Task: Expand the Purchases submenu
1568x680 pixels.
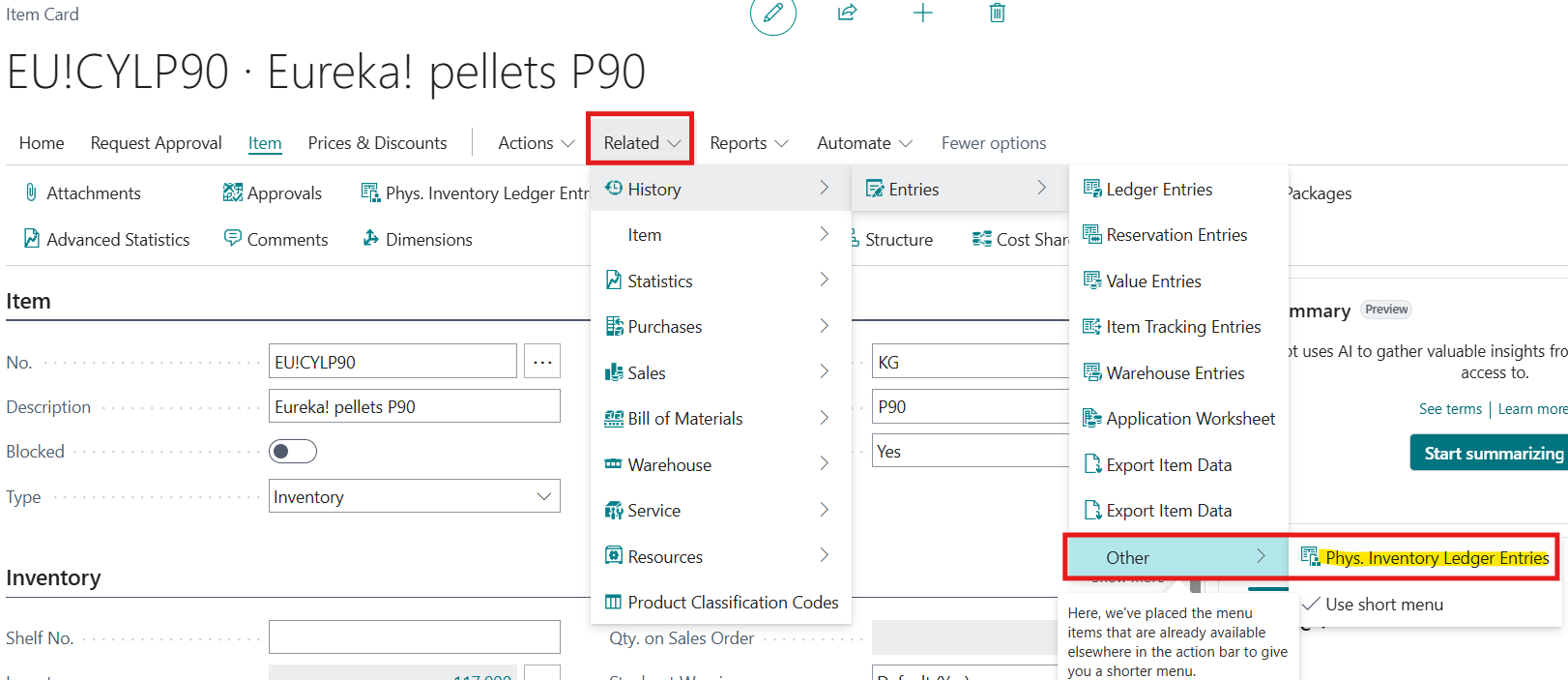Action: (x=720, y=327)
